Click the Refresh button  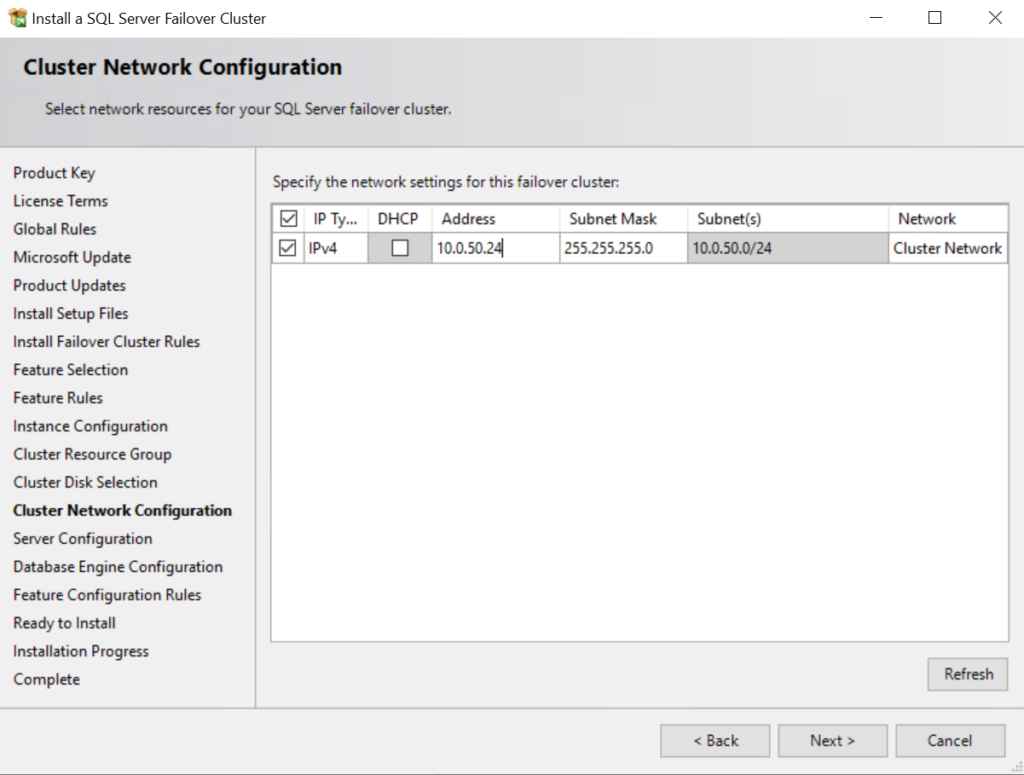[x=966, y=673]
